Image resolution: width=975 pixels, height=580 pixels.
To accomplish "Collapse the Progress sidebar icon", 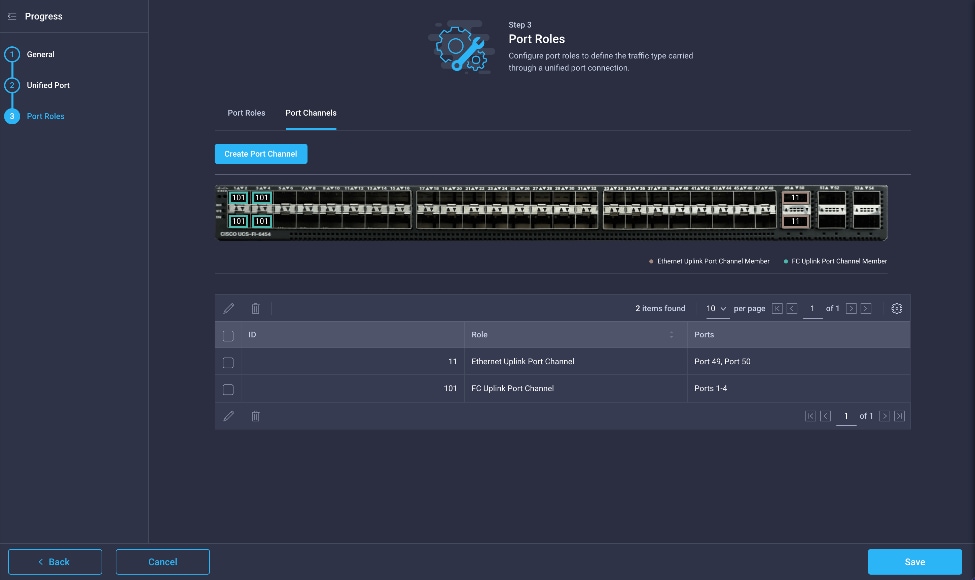I will [x=12, y=17].
